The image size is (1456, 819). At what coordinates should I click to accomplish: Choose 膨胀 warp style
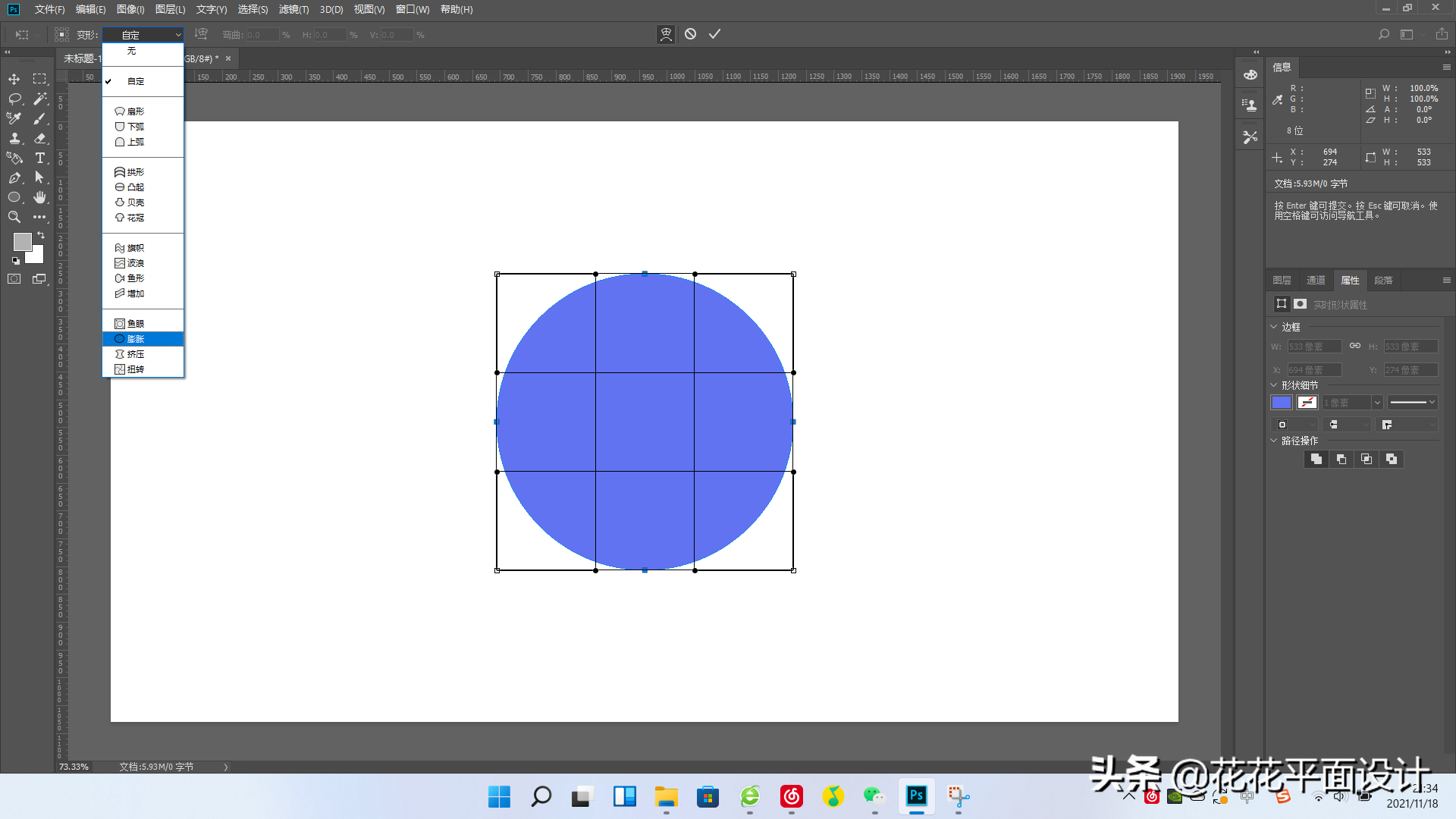pyautogui.click(x=143, y=339)
